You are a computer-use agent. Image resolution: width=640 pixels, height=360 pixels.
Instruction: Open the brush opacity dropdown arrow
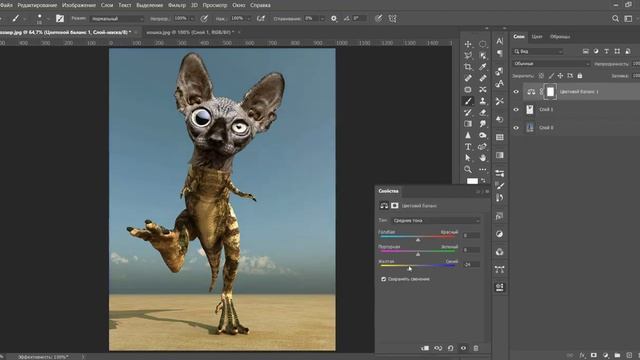(192, 19)
